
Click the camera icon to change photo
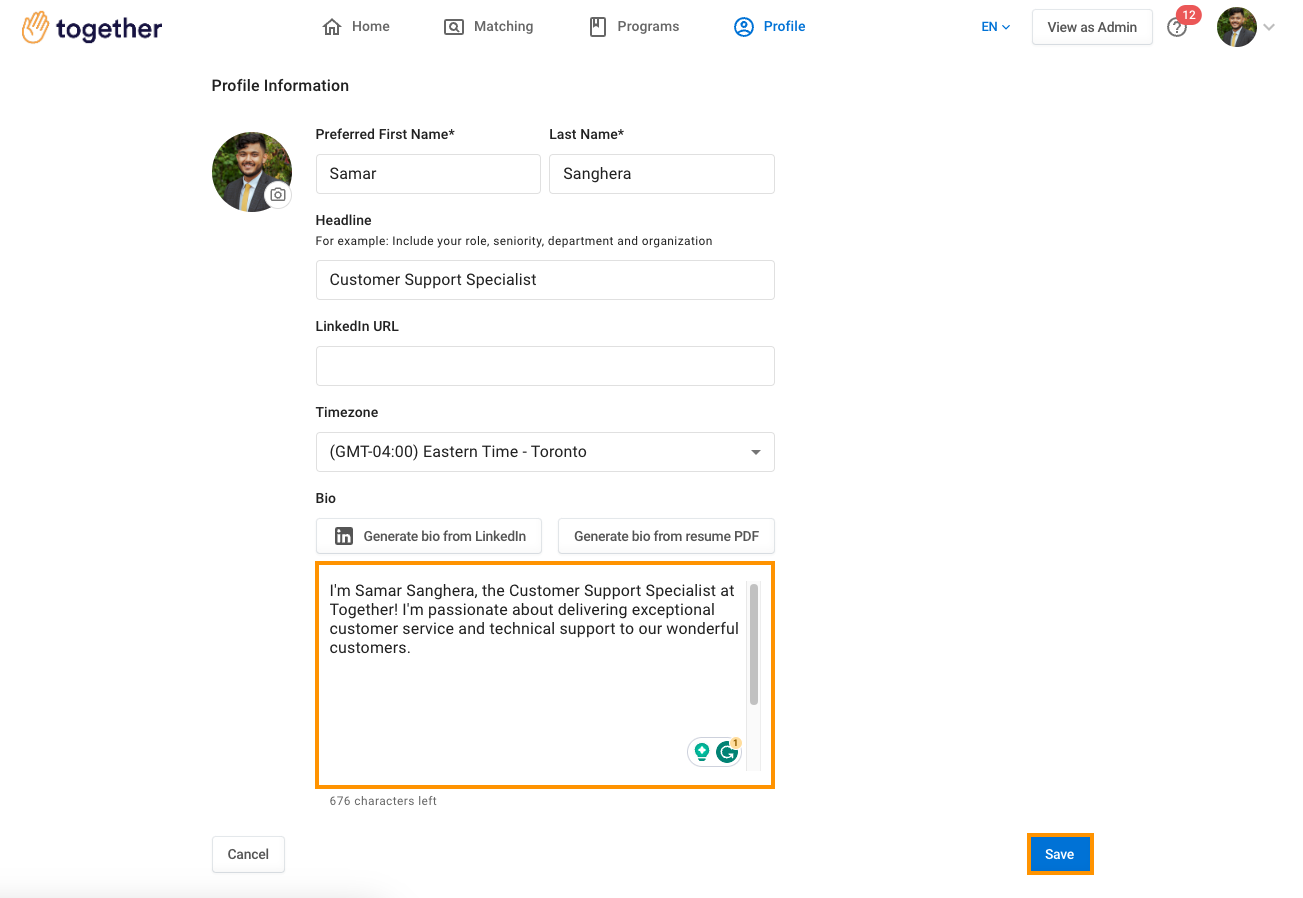tap(278, 195)
